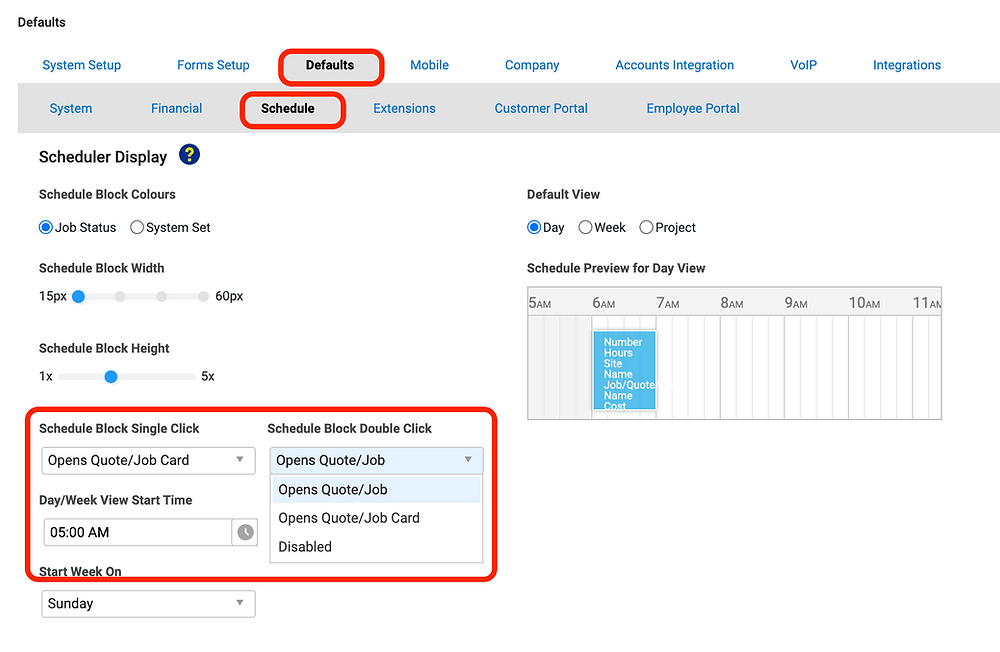
Task: Select Day default view radio
Action: pyautogui.click(x=534, y=228)
